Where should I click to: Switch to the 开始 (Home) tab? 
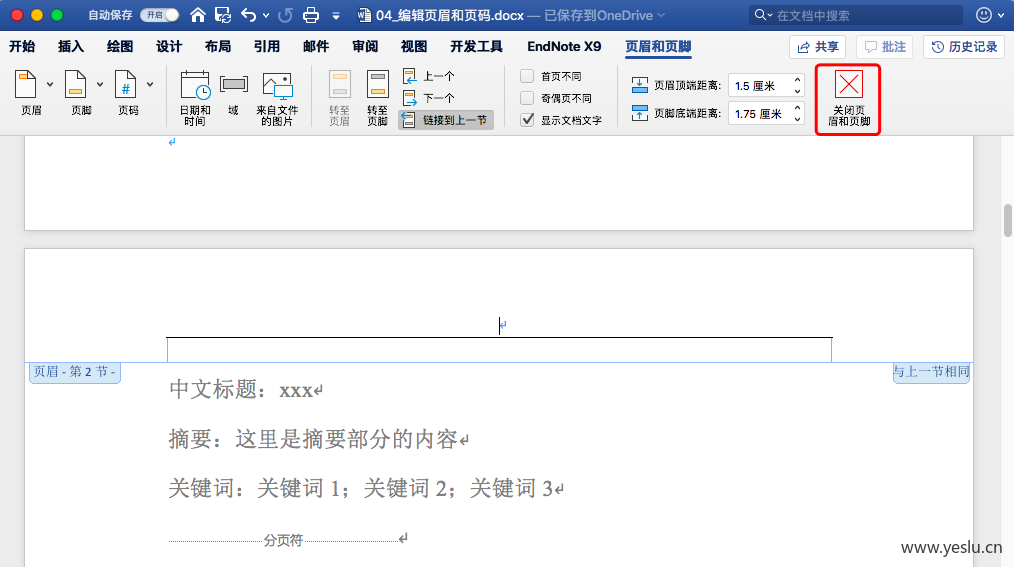pos(22,47)
